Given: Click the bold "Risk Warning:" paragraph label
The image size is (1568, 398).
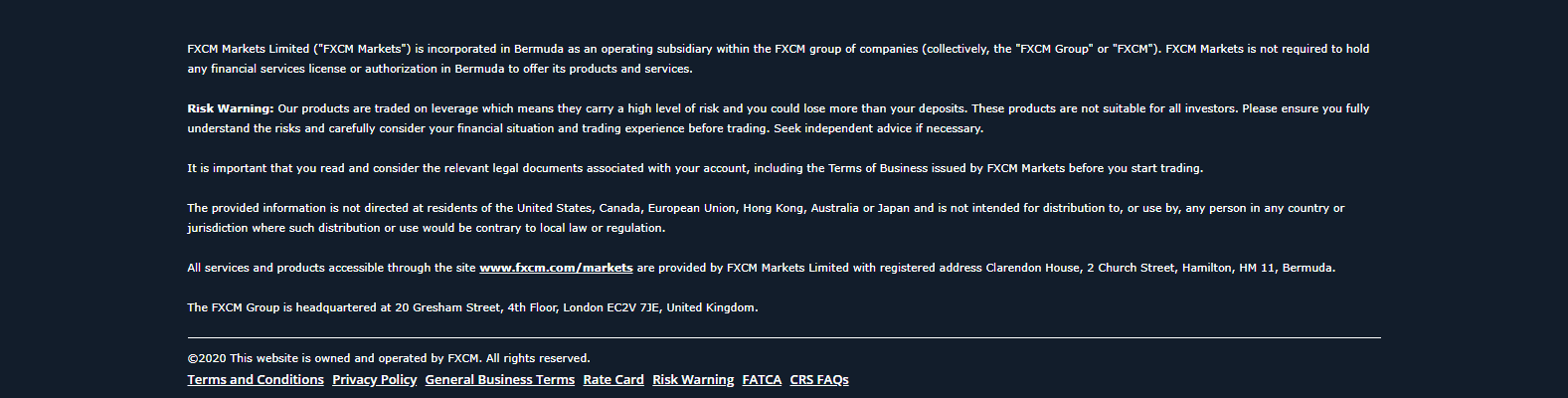Looking at the screenshot, I should point(230,108).
